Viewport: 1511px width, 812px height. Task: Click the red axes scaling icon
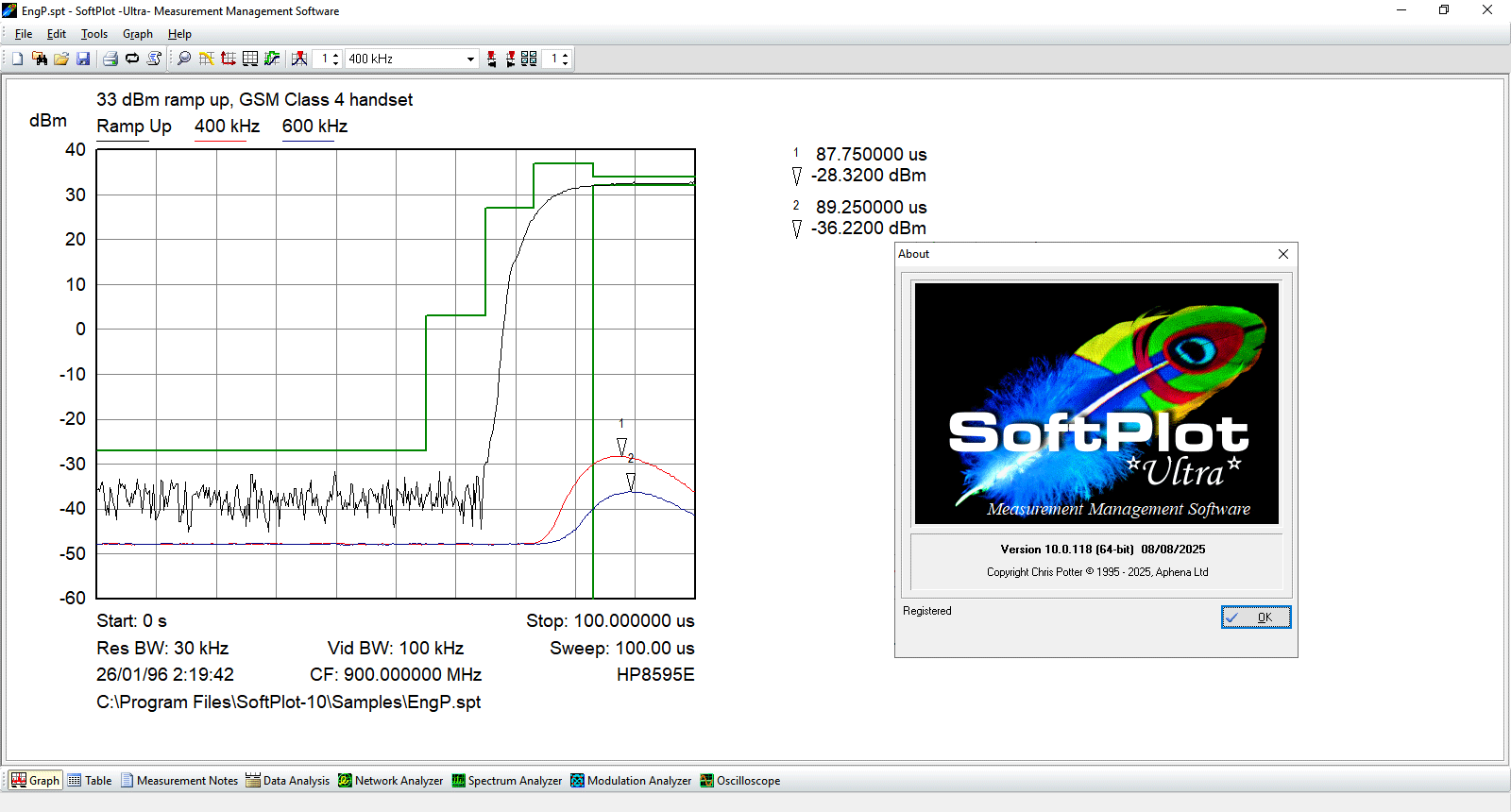[x=229, y=59]
